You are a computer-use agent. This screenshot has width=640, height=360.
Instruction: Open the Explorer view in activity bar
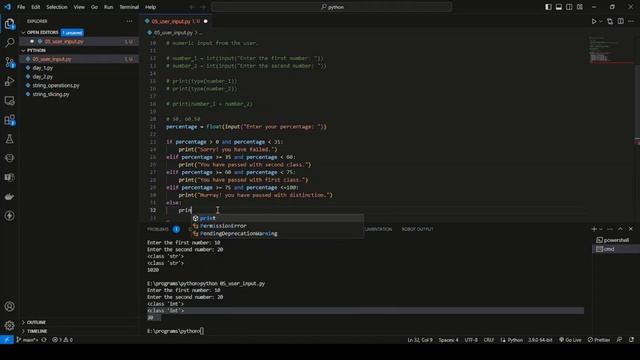9,24
